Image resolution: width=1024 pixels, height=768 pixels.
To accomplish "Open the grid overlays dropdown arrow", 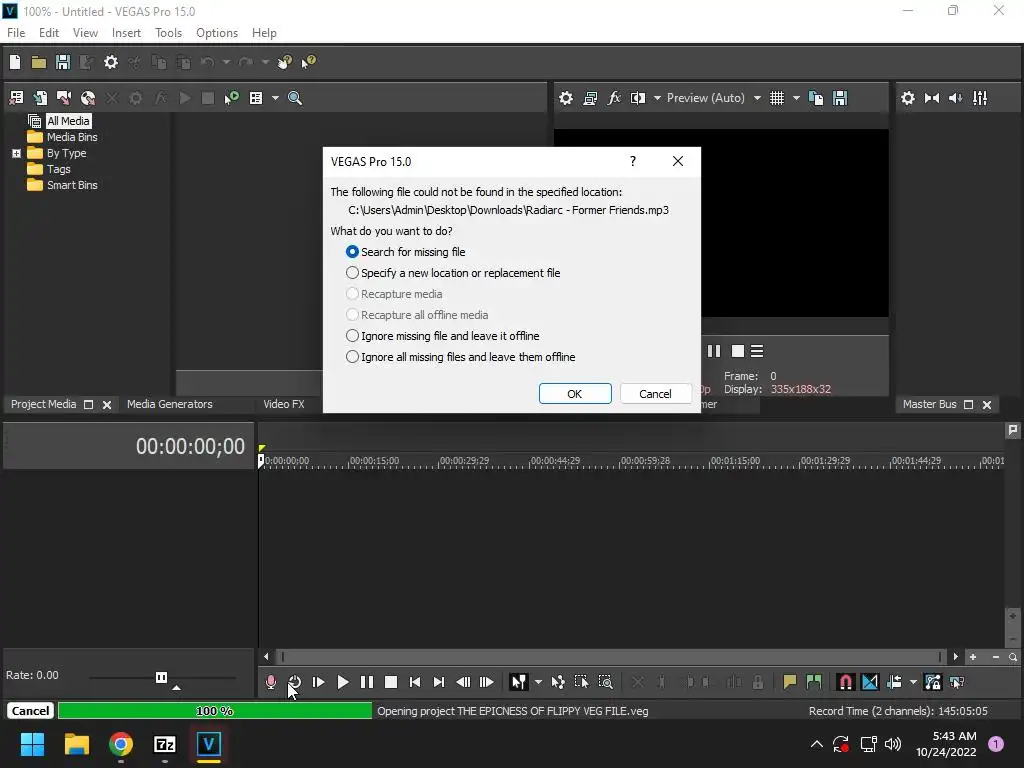I will [796, 98].
